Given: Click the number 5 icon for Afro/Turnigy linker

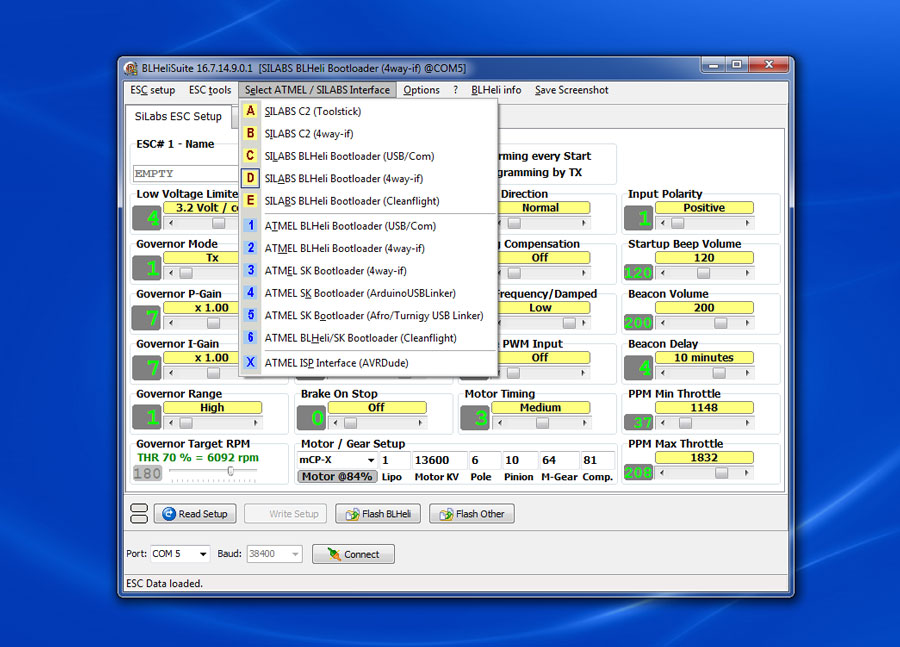Looking at the screenshot, I should coord(250,315).
